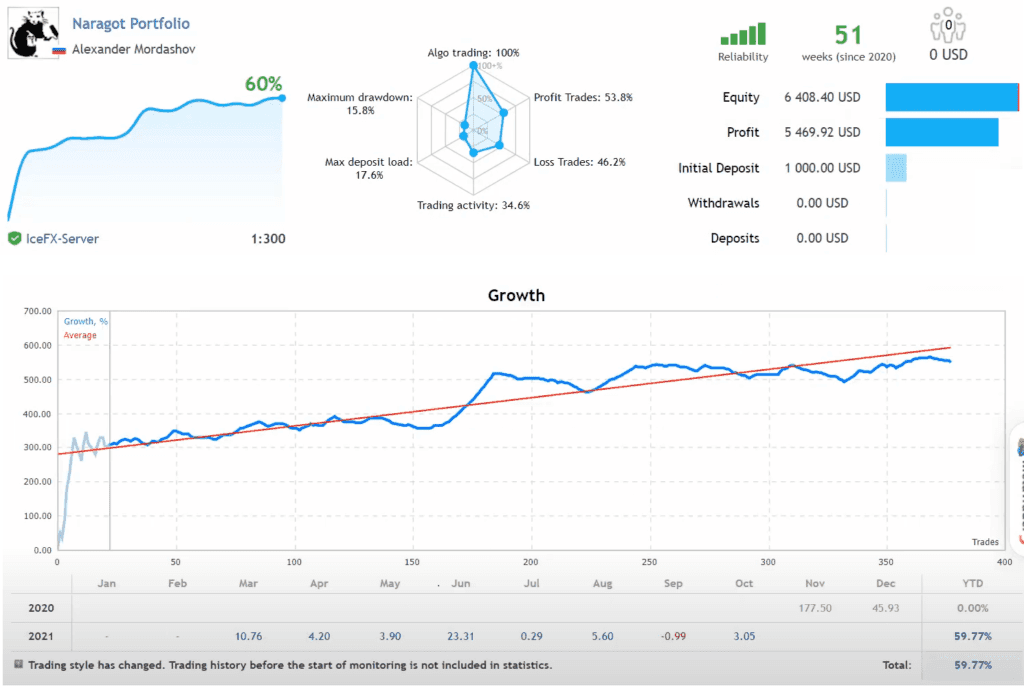The height and width of the screenshot is (686, 1024).
Task: Toggle the Average line in the chart legend
Action: [81, 336]
